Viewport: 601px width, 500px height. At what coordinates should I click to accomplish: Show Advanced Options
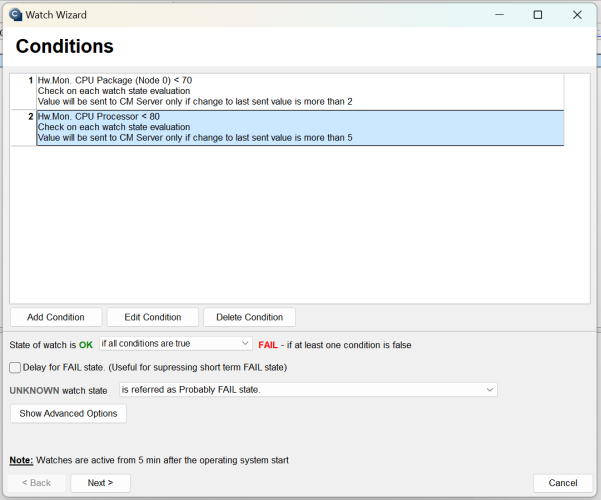(x=68, y=413)
